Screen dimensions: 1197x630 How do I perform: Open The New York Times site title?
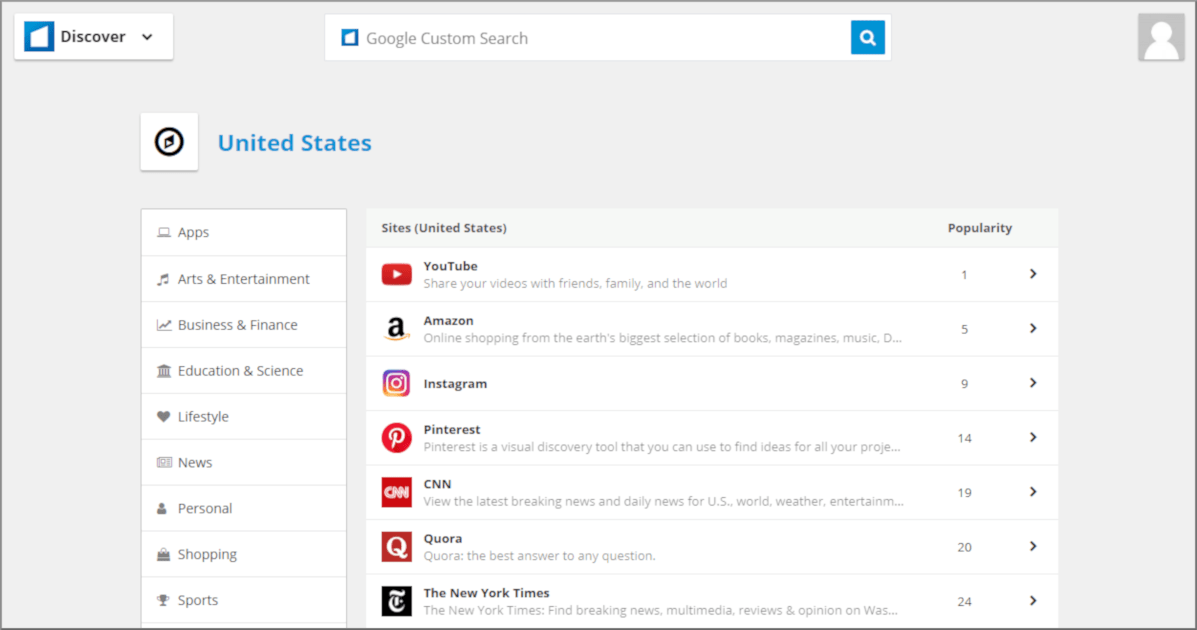(486, 593)
